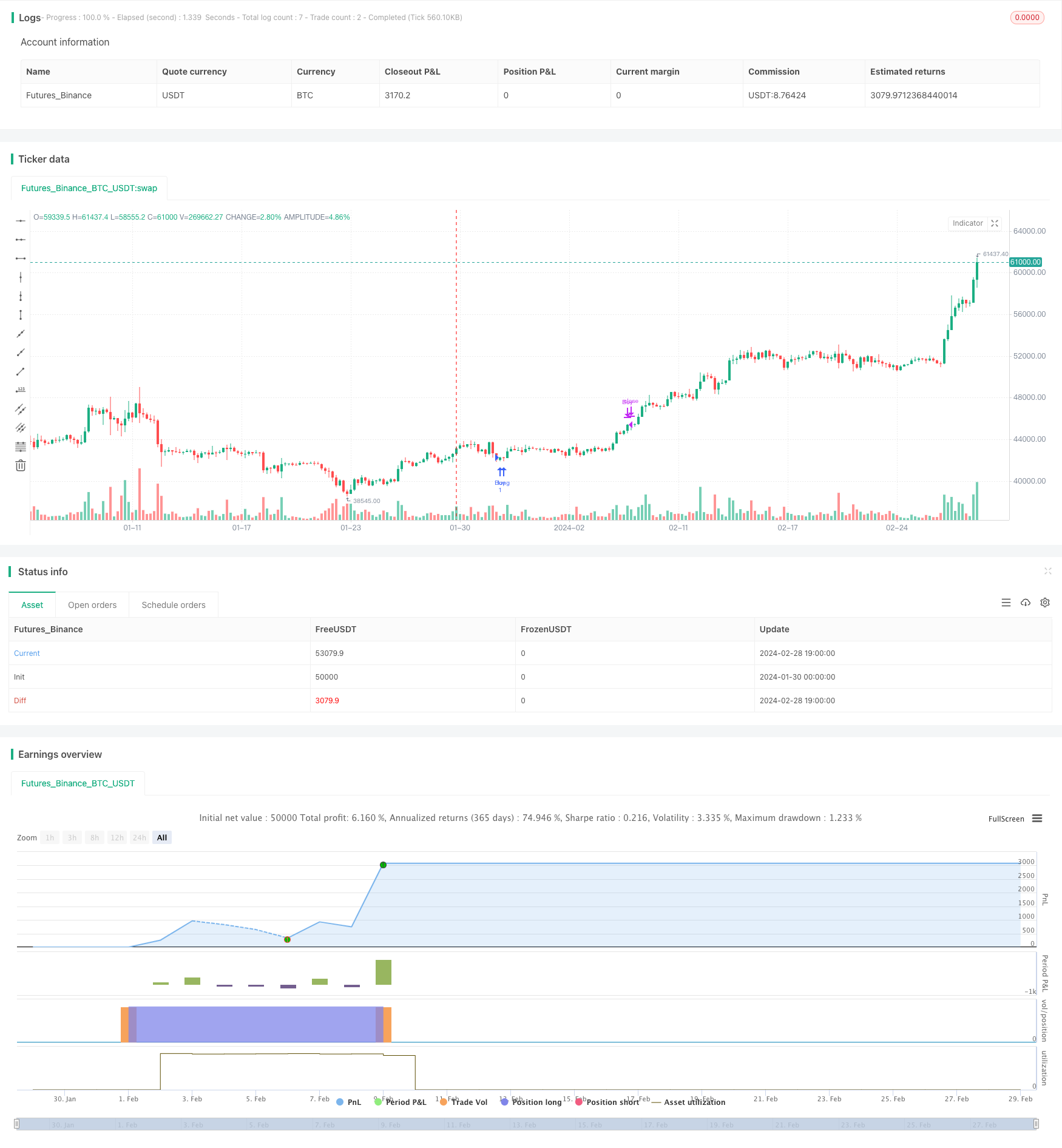Click the Diff value 3079.9

pyautogui.click(x=327, y=701)
